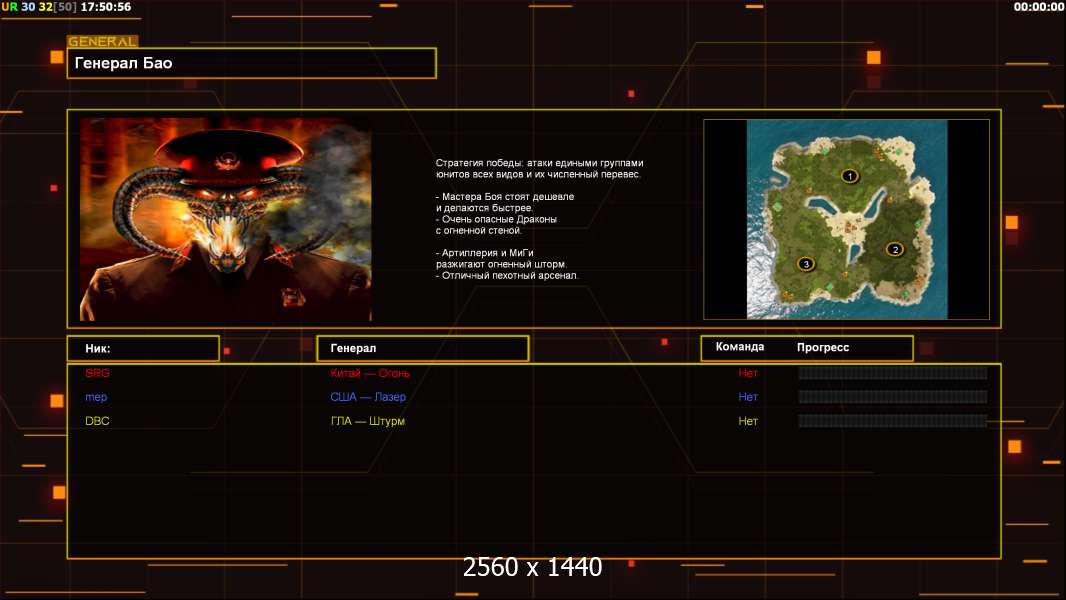The image size is (1066, 600).
Task: Click the Команда column header
Action: pyautogui.click(x=740, y=347)
